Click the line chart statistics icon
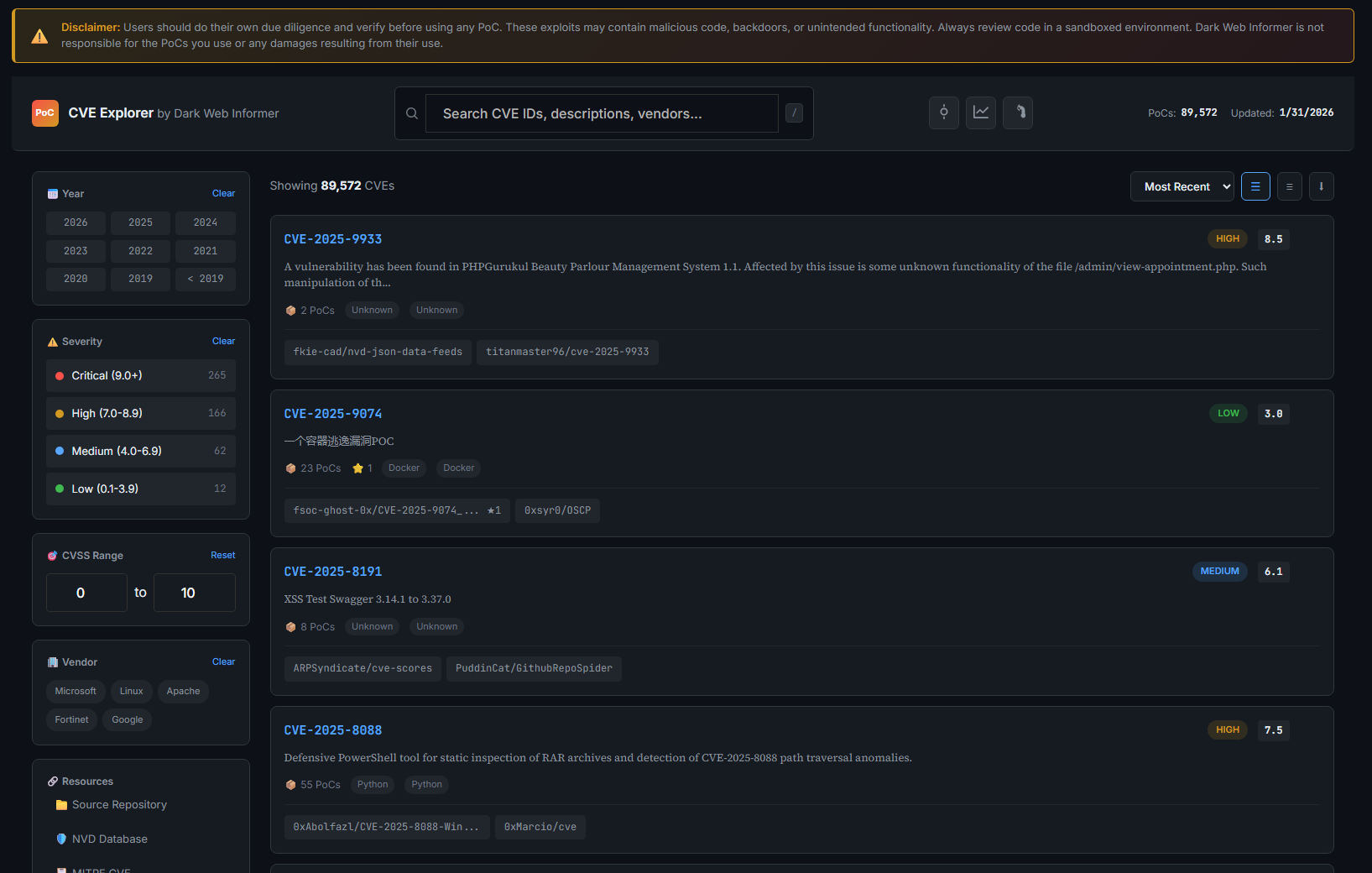This screenshot has height=873, width=1372. (x=980, y=112)
